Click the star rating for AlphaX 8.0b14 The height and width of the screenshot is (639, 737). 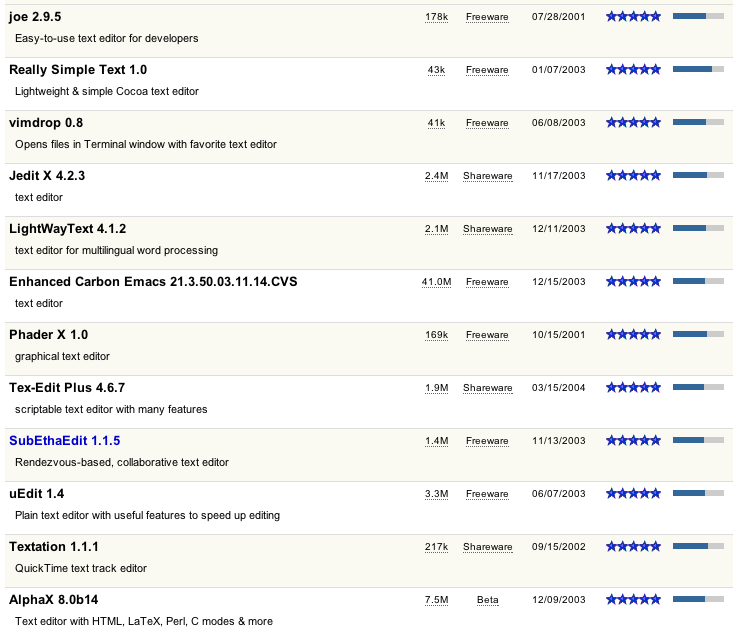(x=633, y=600)
